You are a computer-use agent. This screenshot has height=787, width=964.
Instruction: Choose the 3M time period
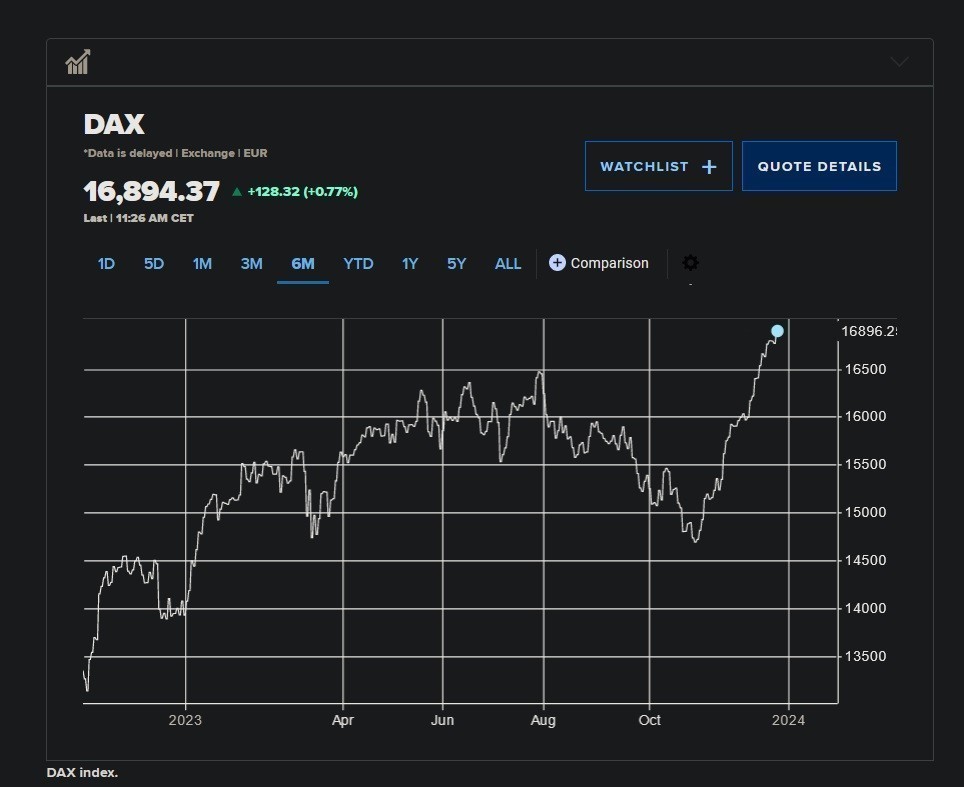click(x=251, y=264)
